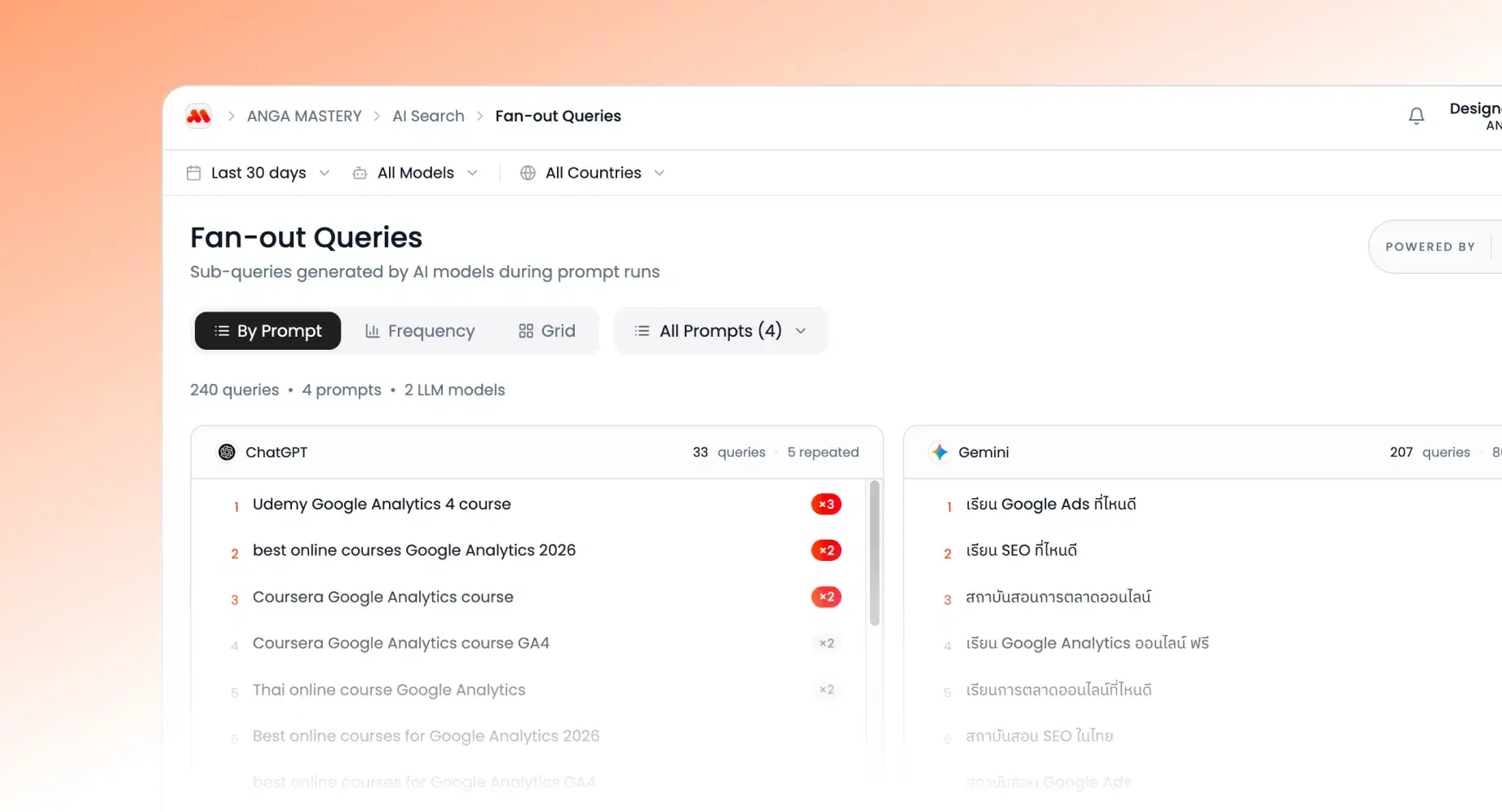Click the ×3 badge on Udemy query
Image resolution: width=1502 pixels, height=812 pixels.
point(826,504)
